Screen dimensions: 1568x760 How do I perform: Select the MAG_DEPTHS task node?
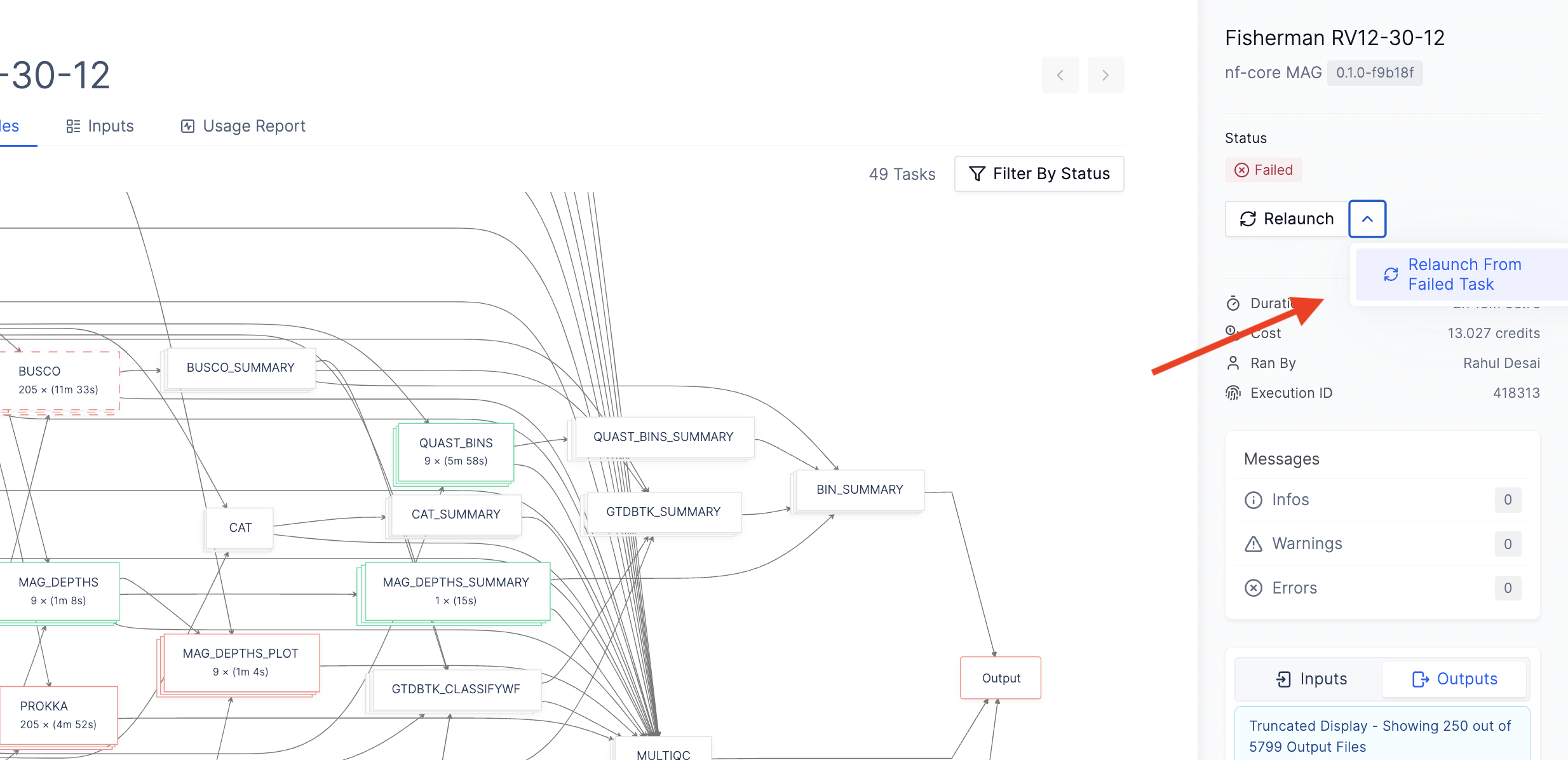(59, 591)
